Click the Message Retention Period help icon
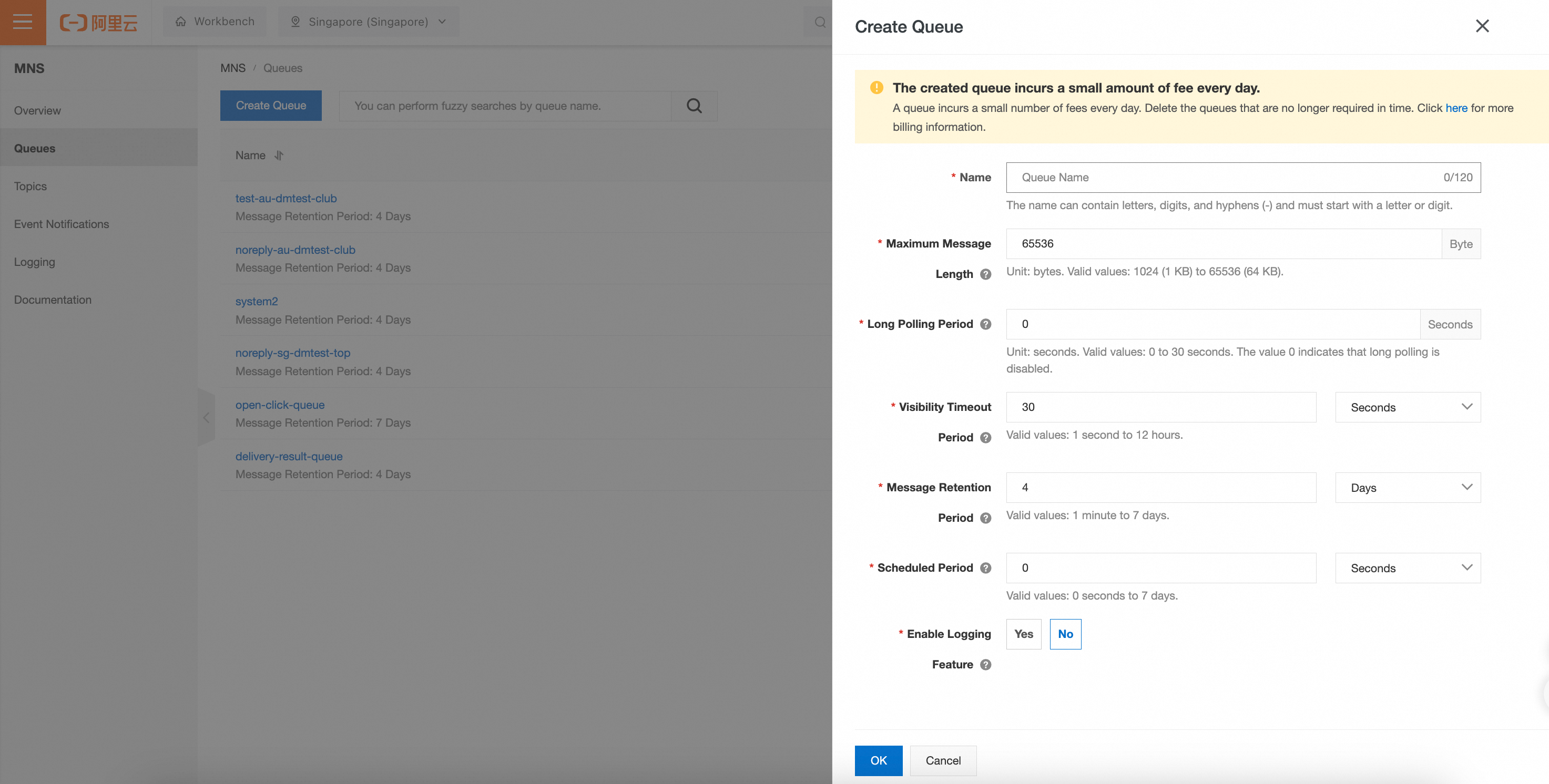Image resolution: width=1549 pixels, height=784 pixels. click(x=985, y=518)
